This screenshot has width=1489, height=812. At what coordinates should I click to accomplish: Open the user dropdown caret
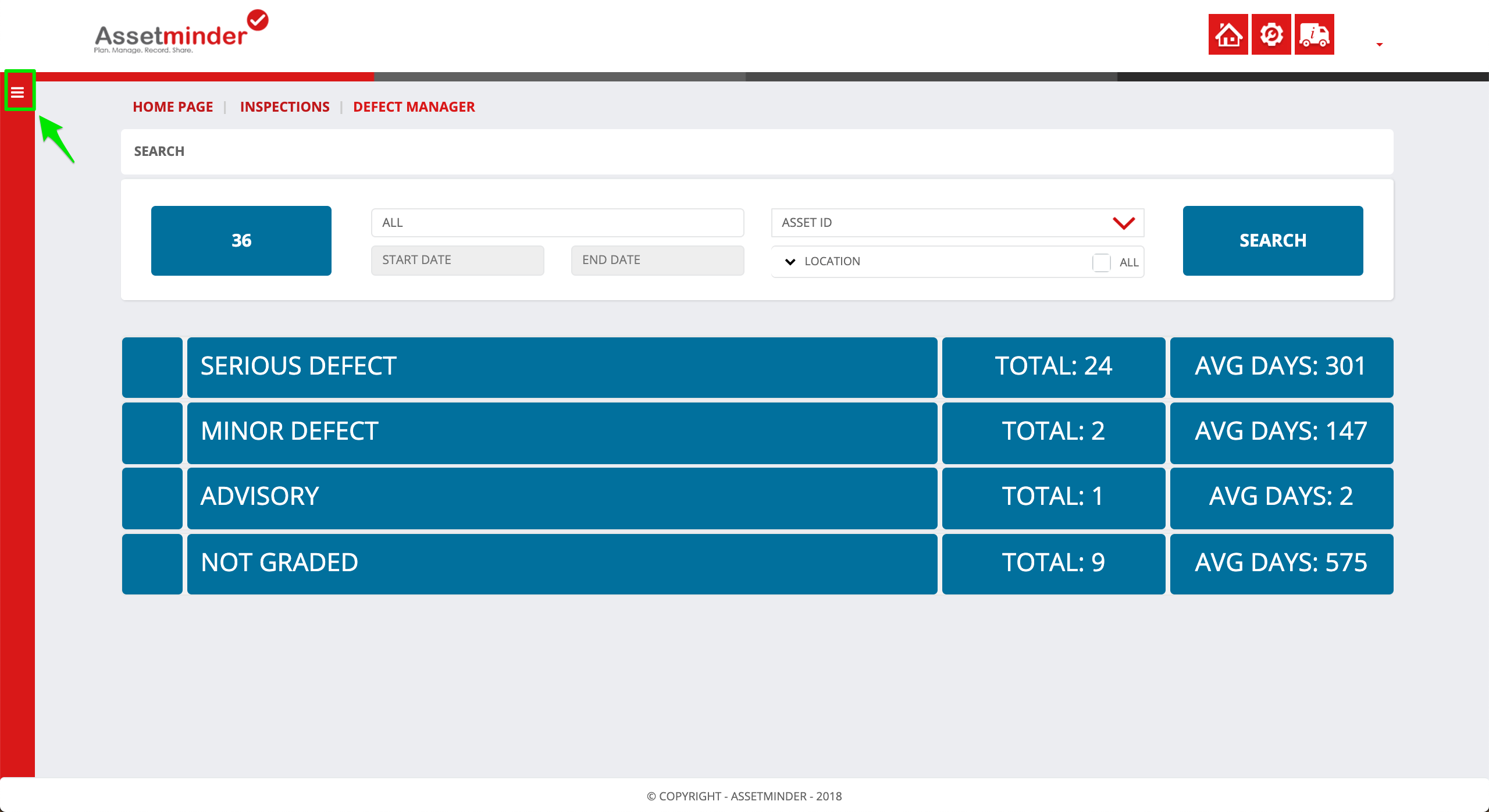[1379, 44]
